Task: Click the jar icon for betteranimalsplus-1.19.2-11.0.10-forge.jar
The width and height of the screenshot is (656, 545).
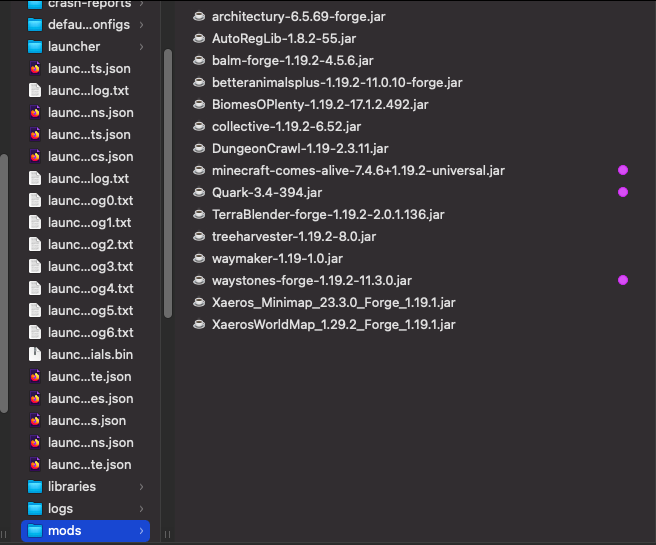Action: [x=199, y=82]
